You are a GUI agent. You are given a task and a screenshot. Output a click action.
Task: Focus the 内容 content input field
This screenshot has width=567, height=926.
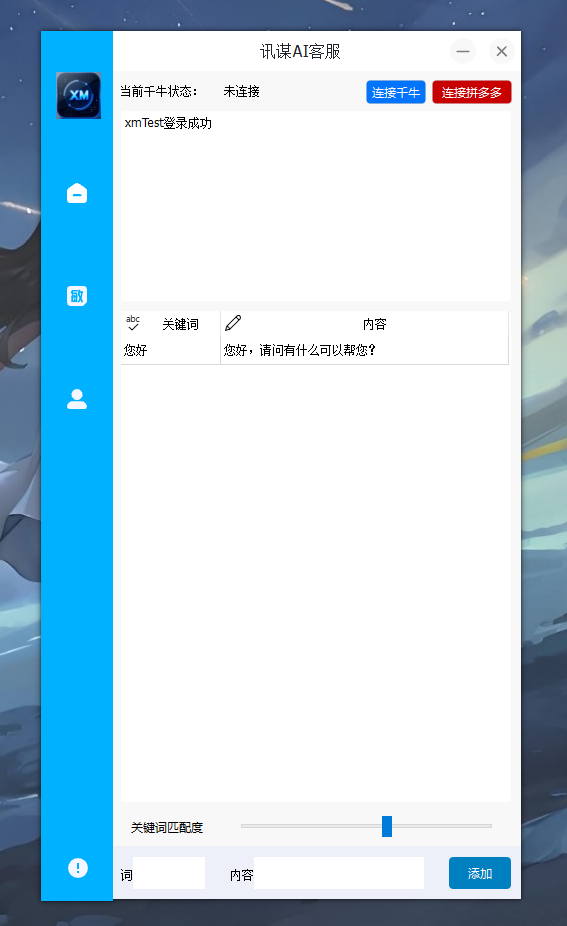339,873
